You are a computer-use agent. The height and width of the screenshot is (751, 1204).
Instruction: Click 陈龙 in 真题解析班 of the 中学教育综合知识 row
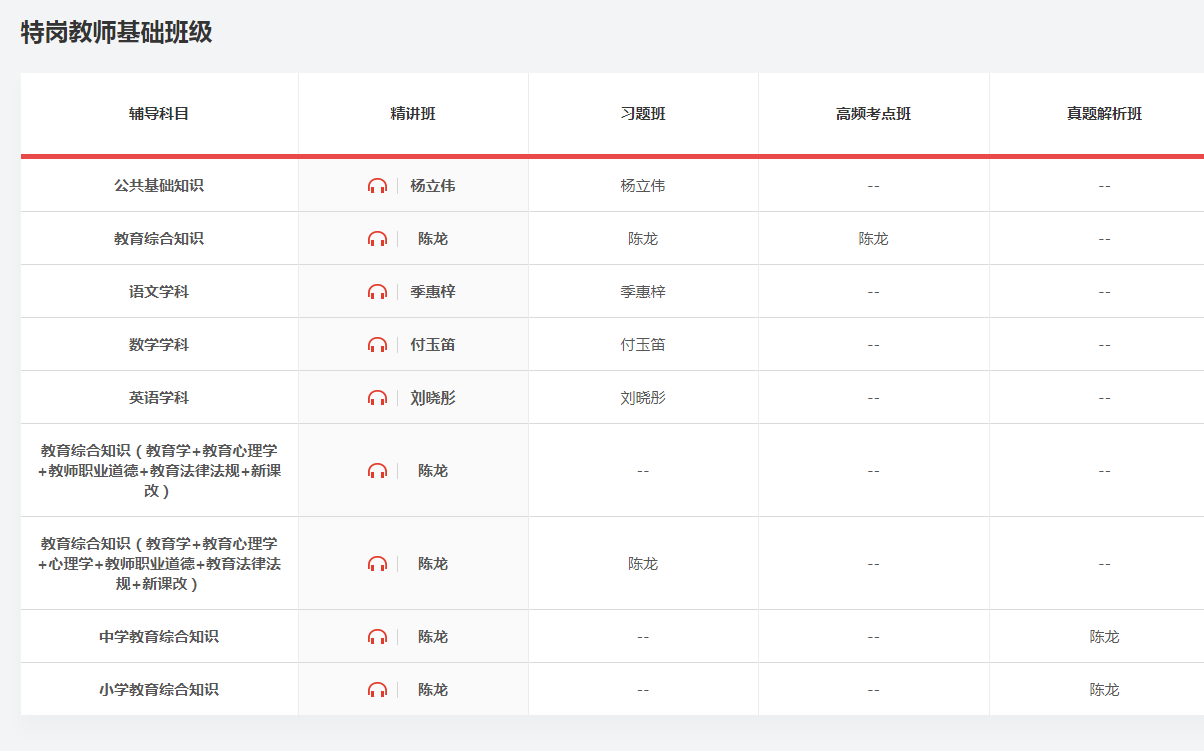coord(1105,637)
